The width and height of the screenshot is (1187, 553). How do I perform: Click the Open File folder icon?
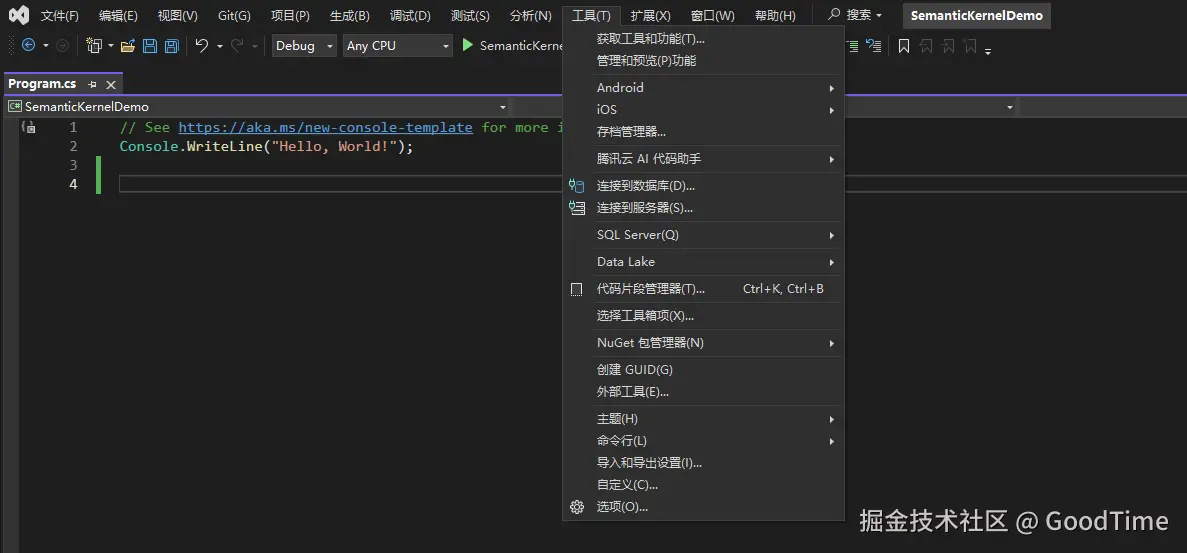(128, 46)
